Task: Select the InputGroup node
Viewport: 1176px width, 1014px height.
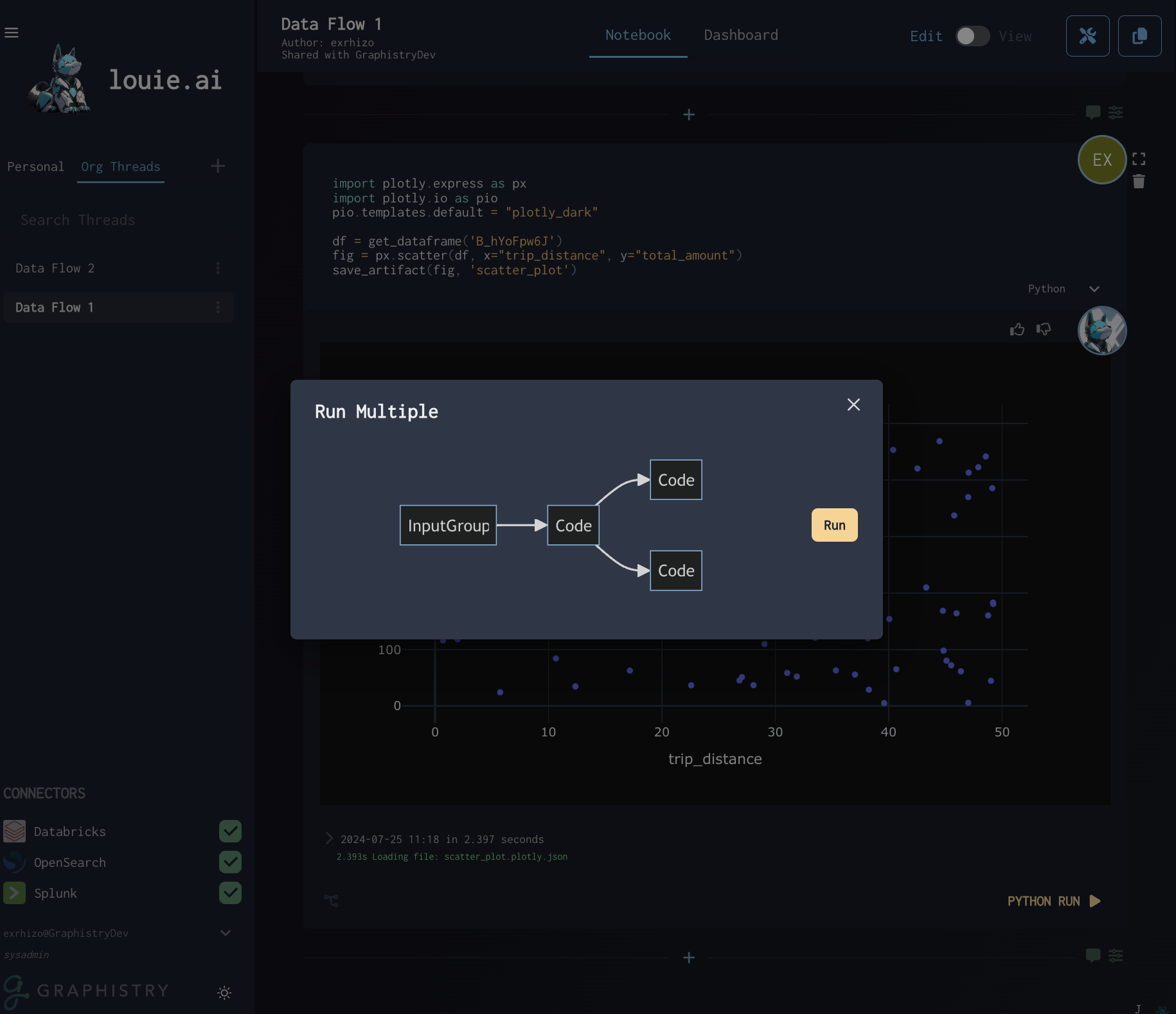Action: pos(448,525)
